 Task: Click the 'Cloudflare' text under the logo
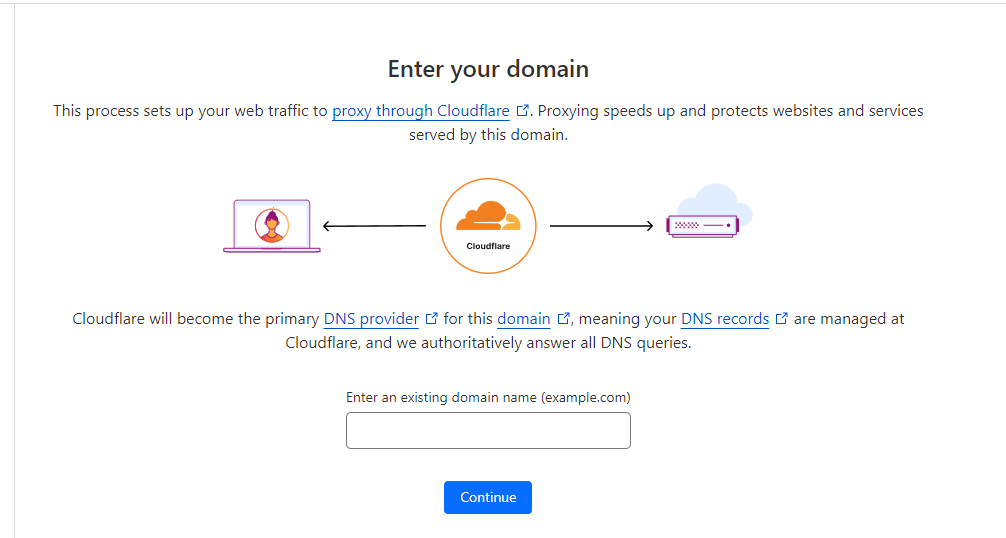tap(488, 246)
